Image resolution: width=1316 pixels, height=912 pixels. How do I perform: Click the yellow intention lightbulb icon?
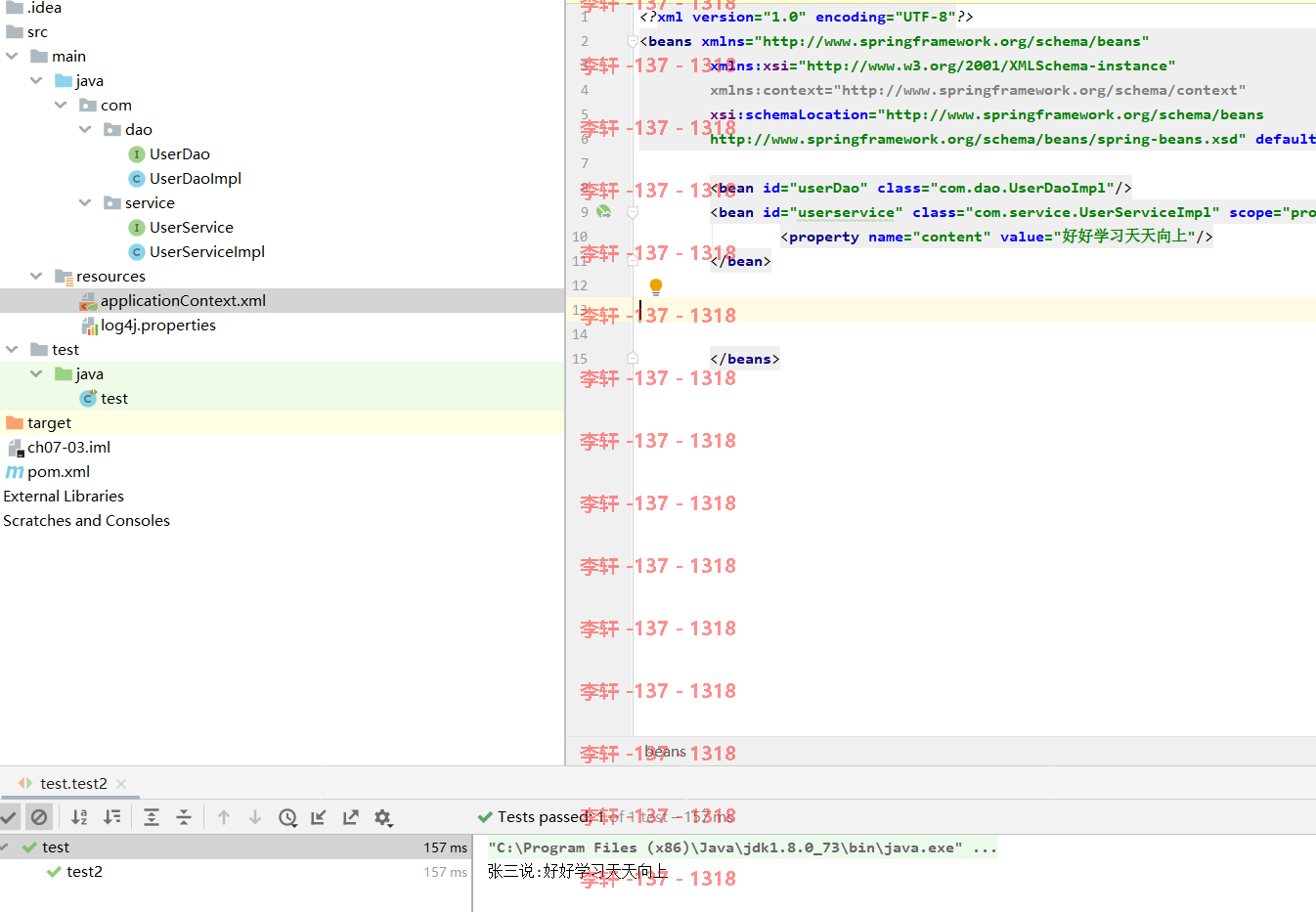coord(656,286)
